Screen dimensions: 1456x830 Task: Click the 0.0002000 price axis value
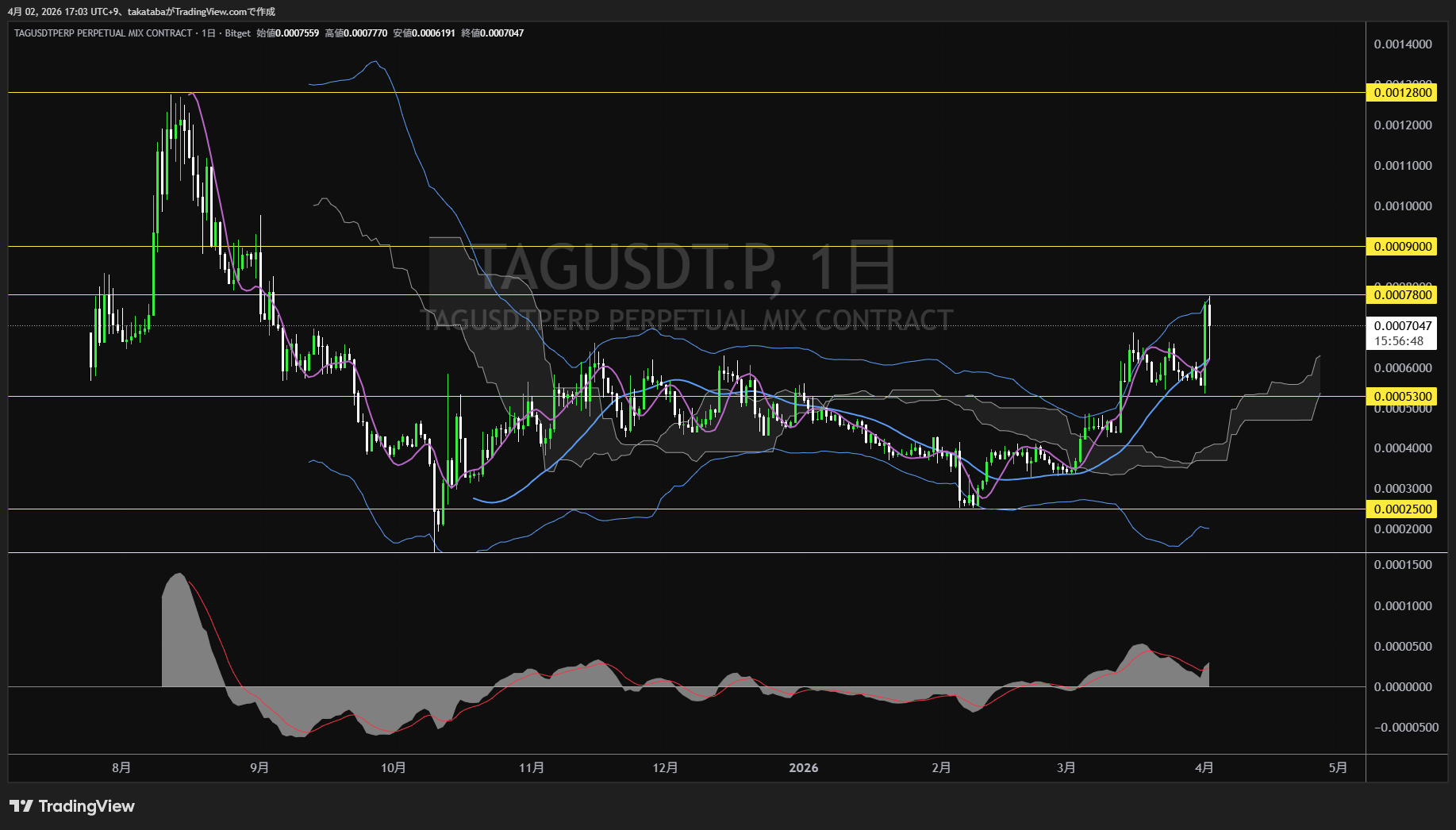coord(1403,529)
